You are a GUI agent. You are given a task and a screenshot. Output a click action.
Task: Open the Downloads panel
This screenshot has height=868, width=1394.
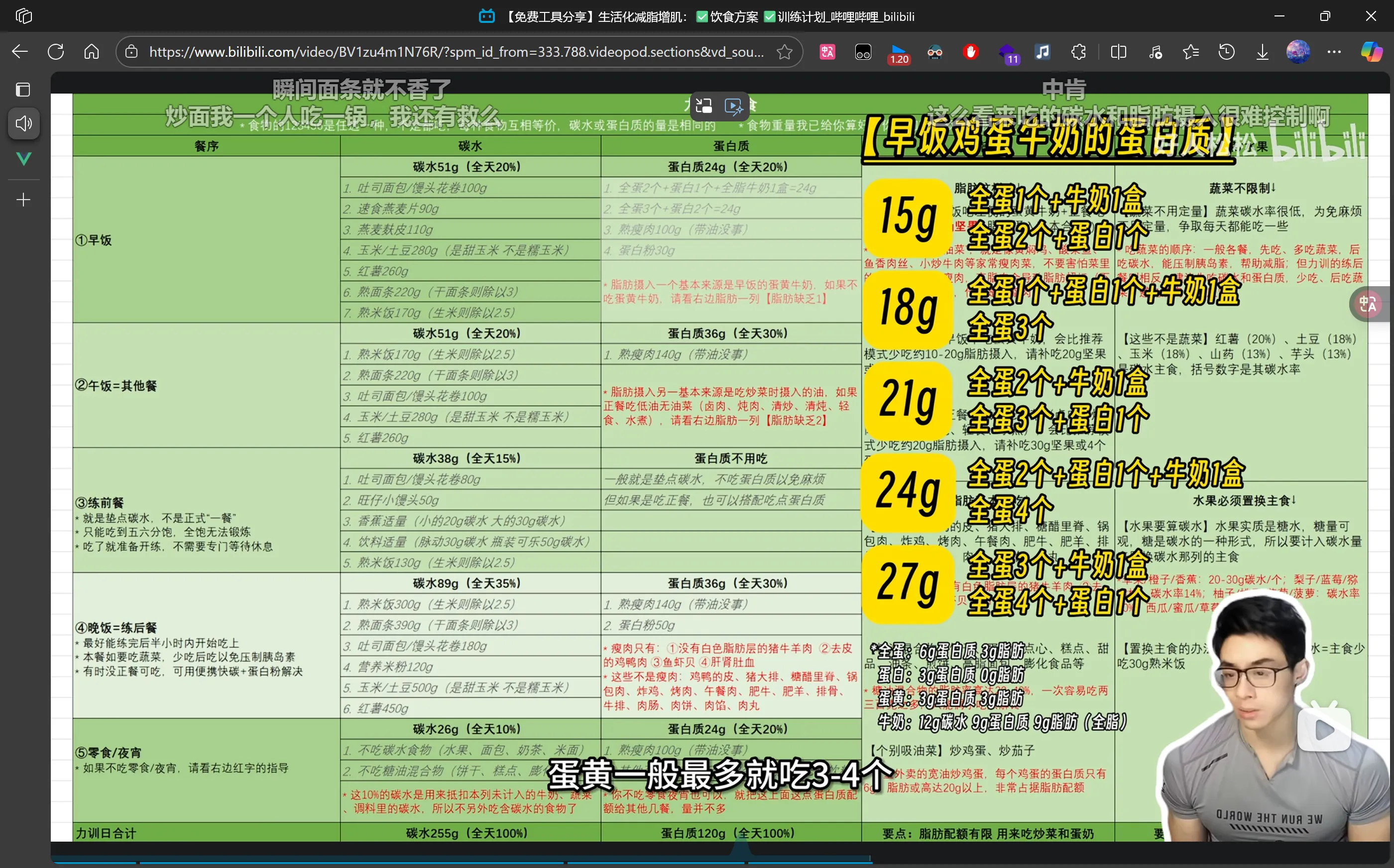[x=1262, y=52]
